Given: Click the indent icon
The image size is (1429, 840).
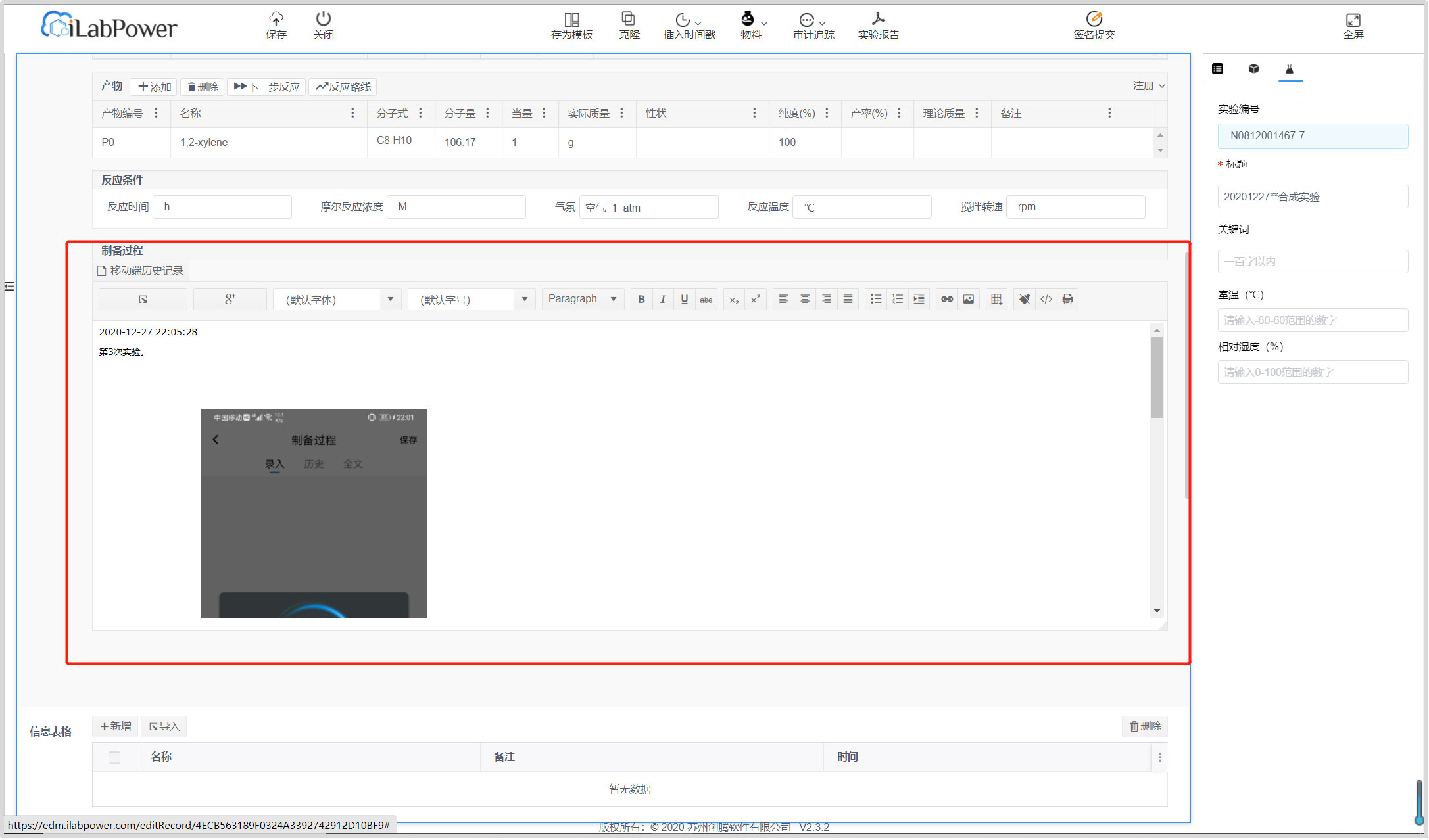Looking at the screenshot, I should tap(919, 300).
